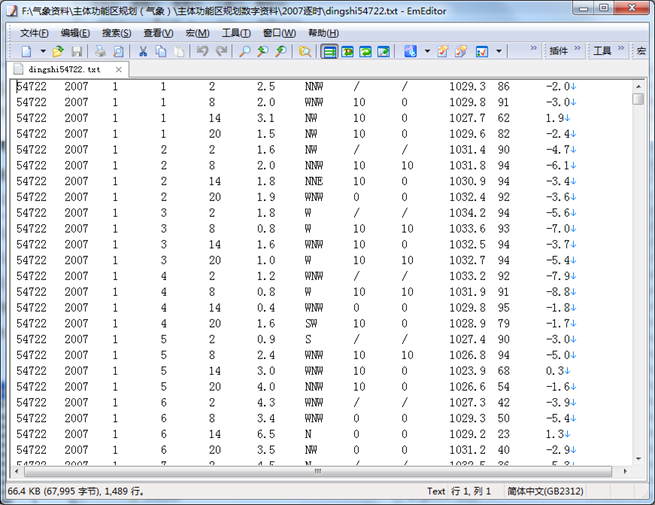Open Find in Files icon
655x505 pixels.
pyautogui.click(x=305, y=51)
